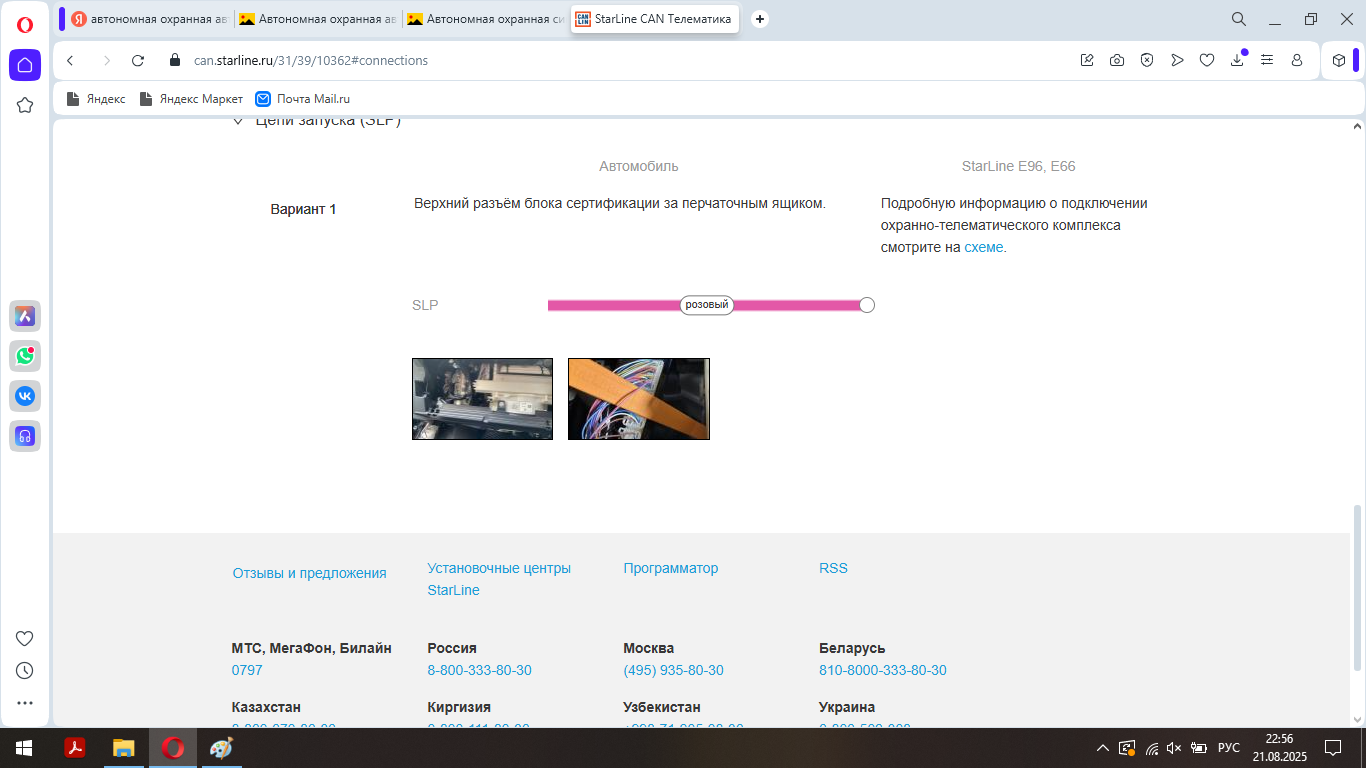Click Moscow phone (495) 935-80-30
The width and height of the screenshot is (1366, 768).
673,670
